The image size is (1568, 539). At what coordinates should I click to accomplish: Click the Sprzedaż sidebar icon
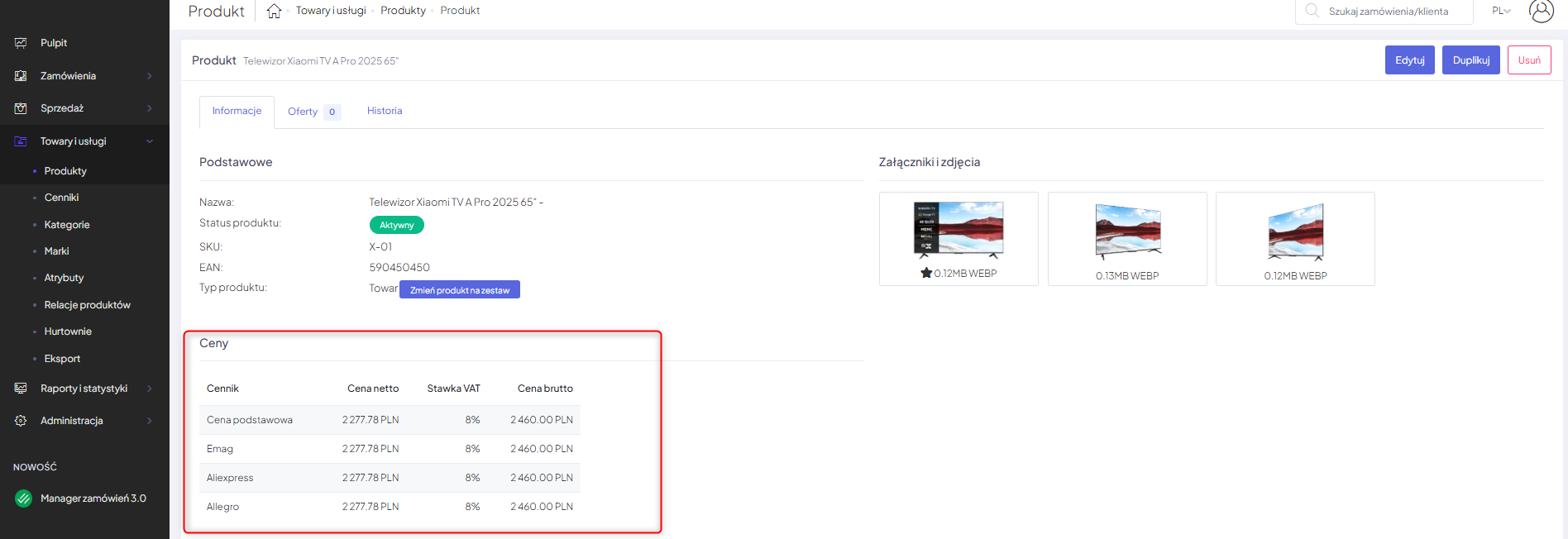point(21,108)
